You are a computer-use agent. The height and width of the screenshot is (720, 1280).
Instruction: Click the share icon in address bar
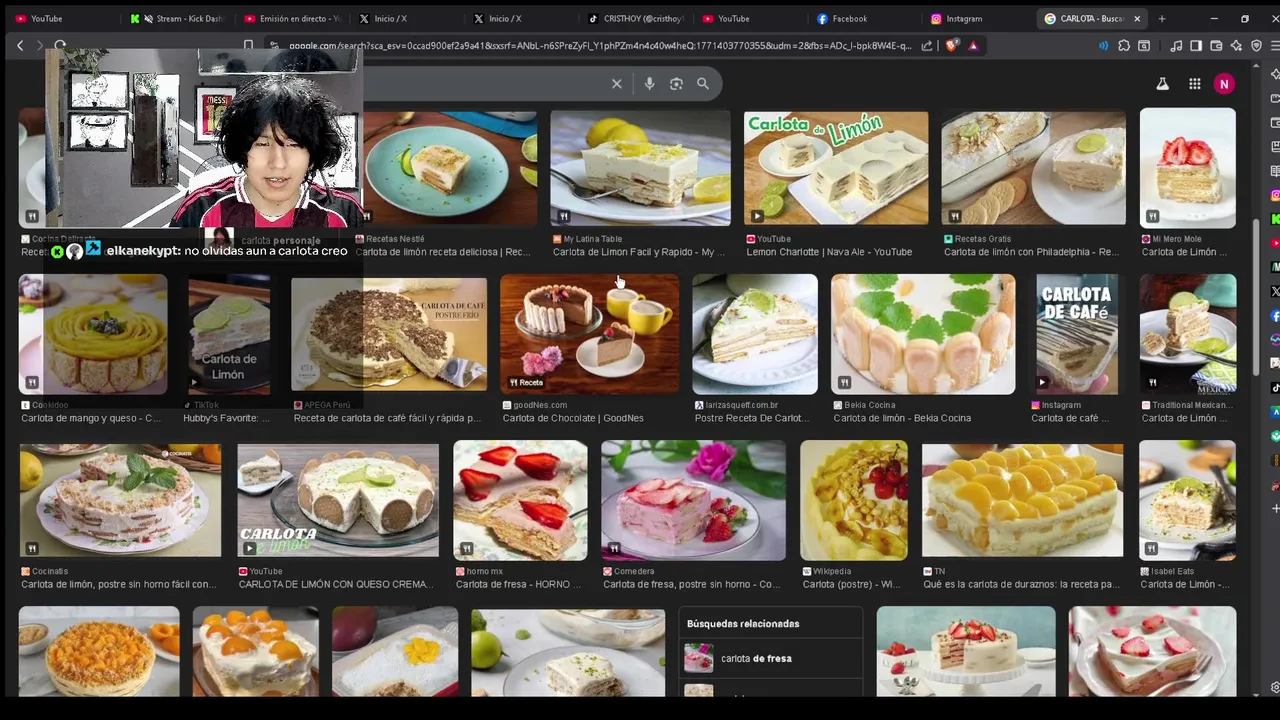927,45
